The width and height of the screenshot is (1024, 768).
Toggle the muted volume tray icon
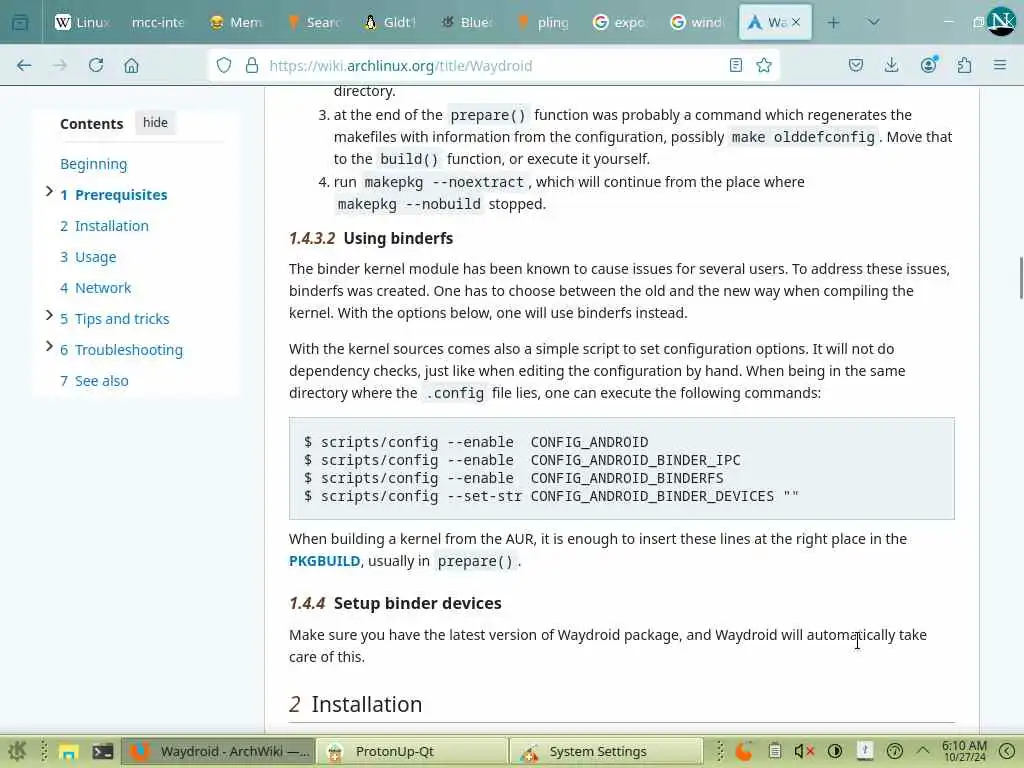tap(804, 752)
